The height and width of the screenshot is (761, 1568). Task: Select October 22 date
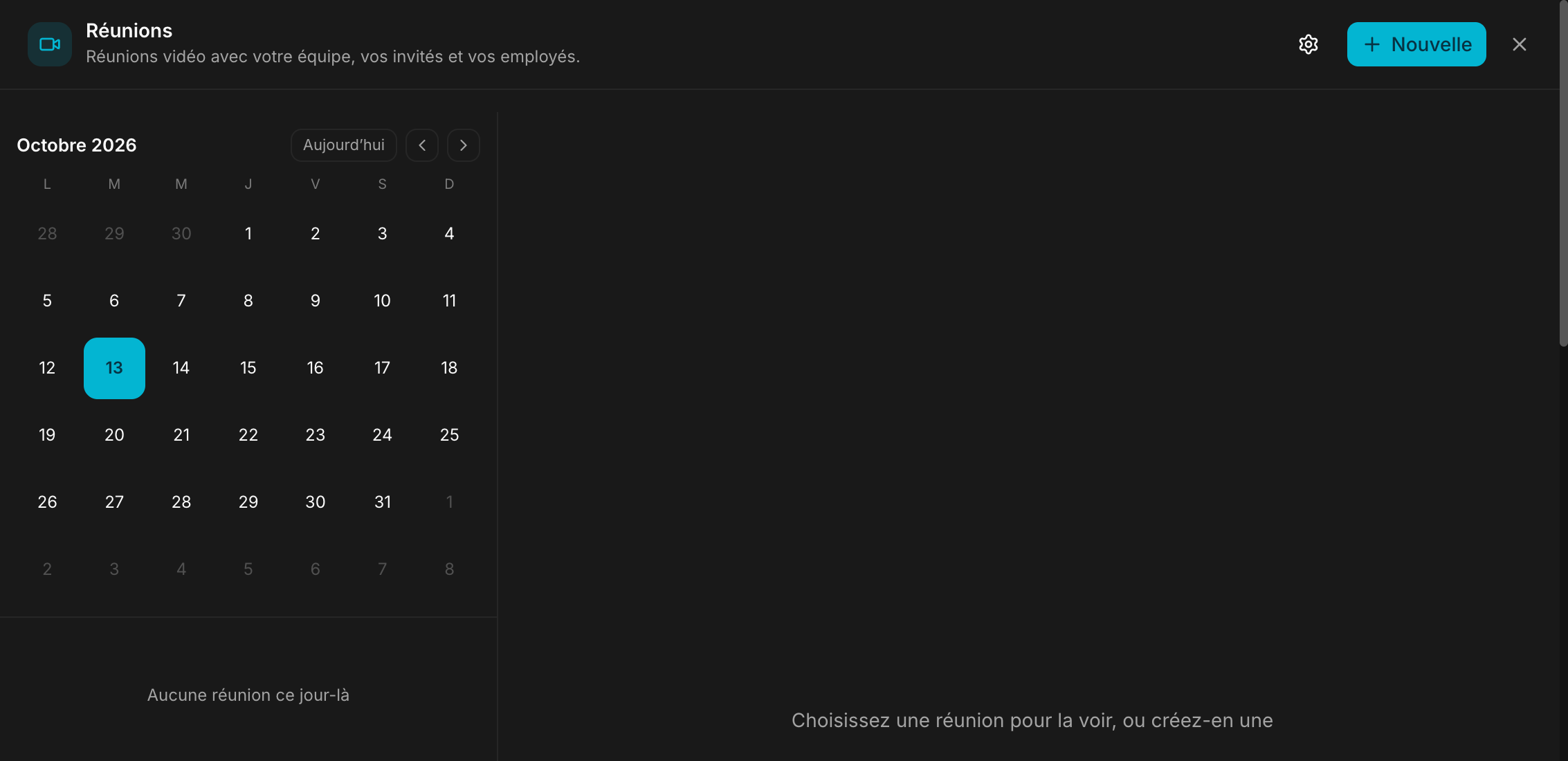(248, 435)
